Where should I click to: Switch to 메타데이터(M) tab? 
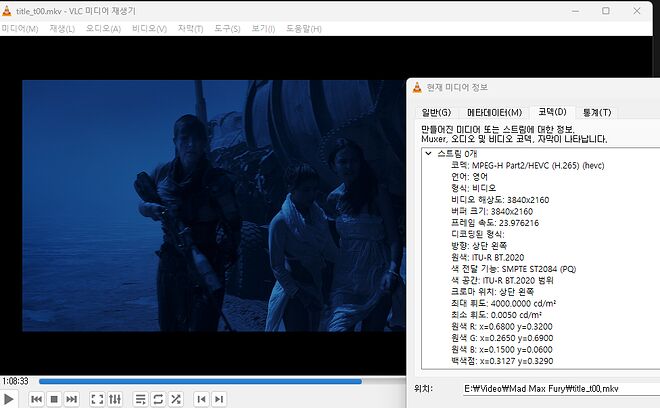495,112
